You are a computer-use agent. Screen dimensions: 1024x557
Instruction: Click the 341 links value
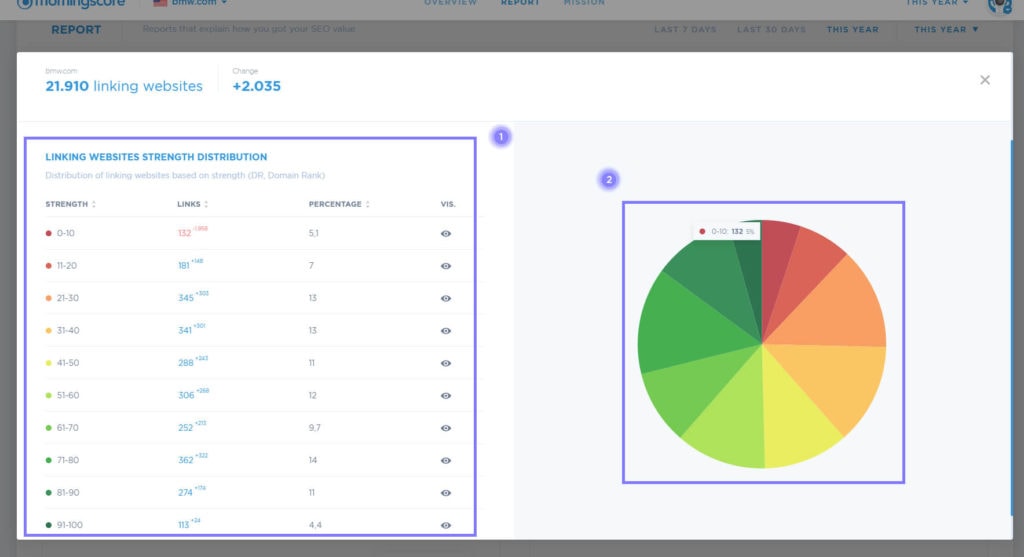[184, 331]
